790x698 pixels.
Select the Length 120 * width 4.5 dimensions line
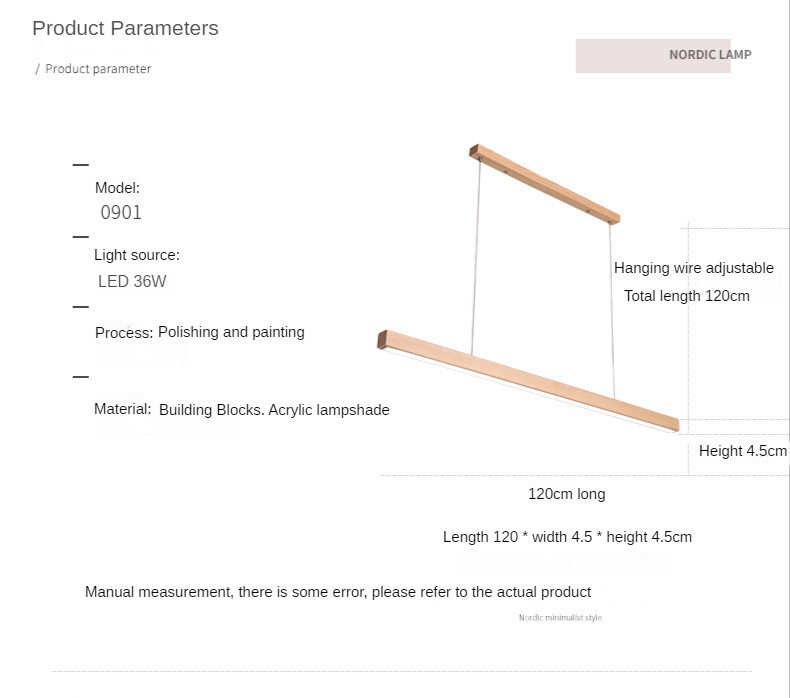567,537
